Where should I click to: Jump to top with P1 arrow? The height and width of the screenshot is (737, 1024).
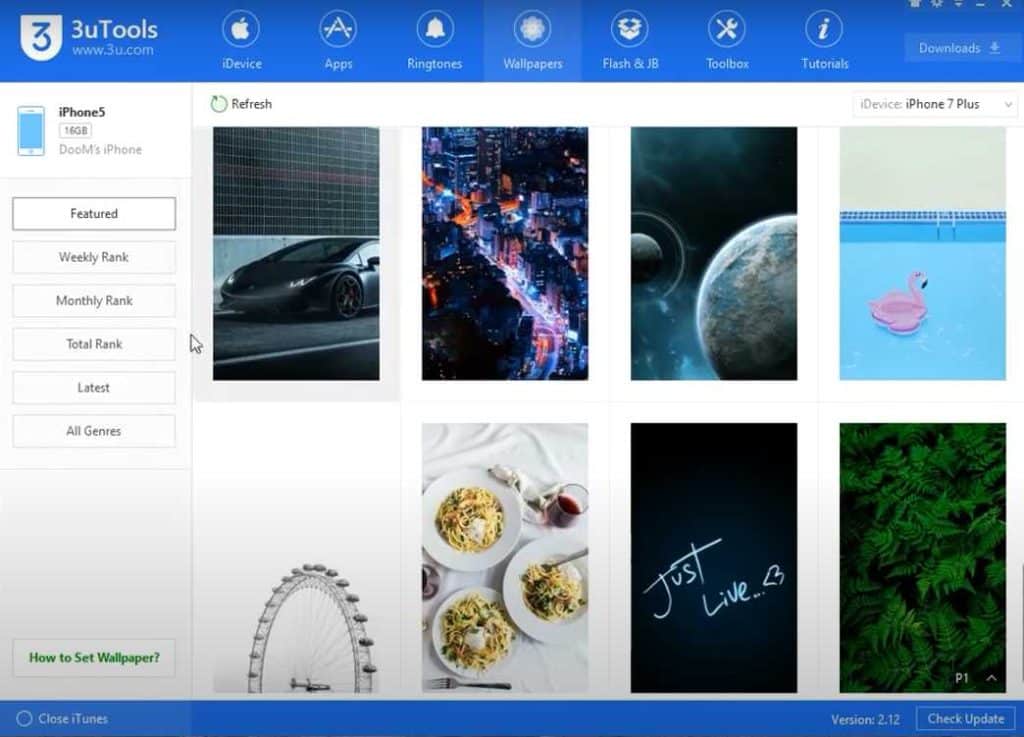coord(991,678)
